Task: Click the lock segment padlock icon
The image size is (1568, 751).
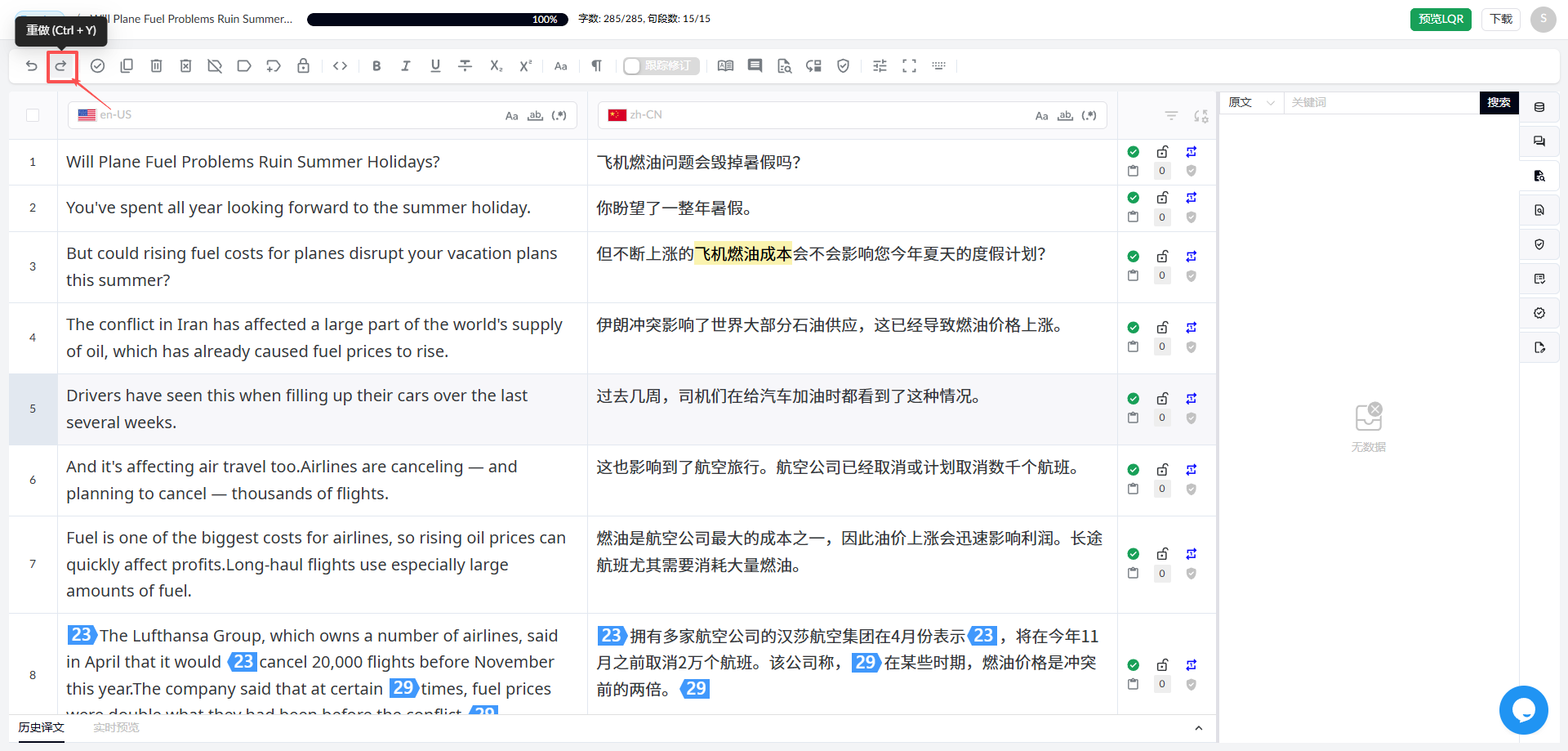Action: [303, 66]
